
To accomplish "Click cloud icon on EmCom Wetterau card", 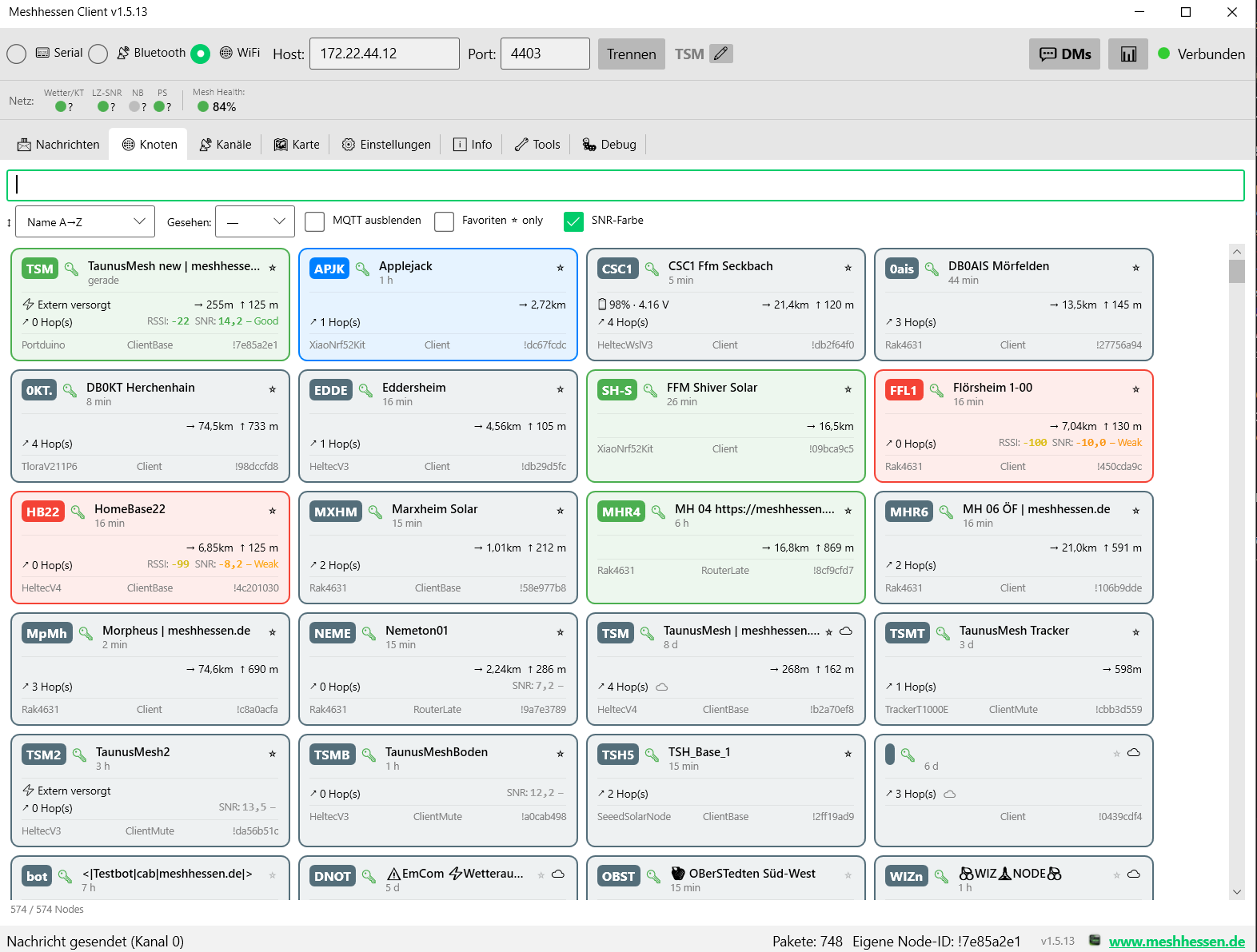I will pos(558,874).
